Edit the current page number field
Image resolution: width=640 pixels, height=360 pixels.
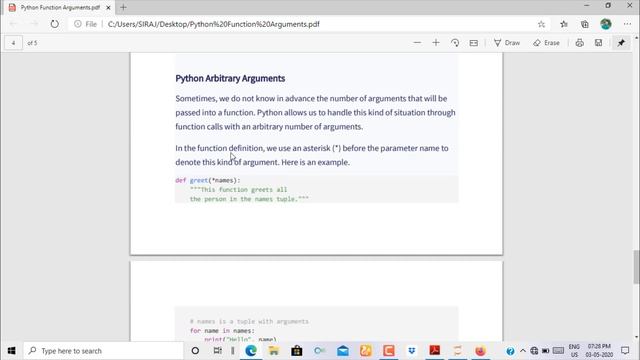tap(13, 43)
